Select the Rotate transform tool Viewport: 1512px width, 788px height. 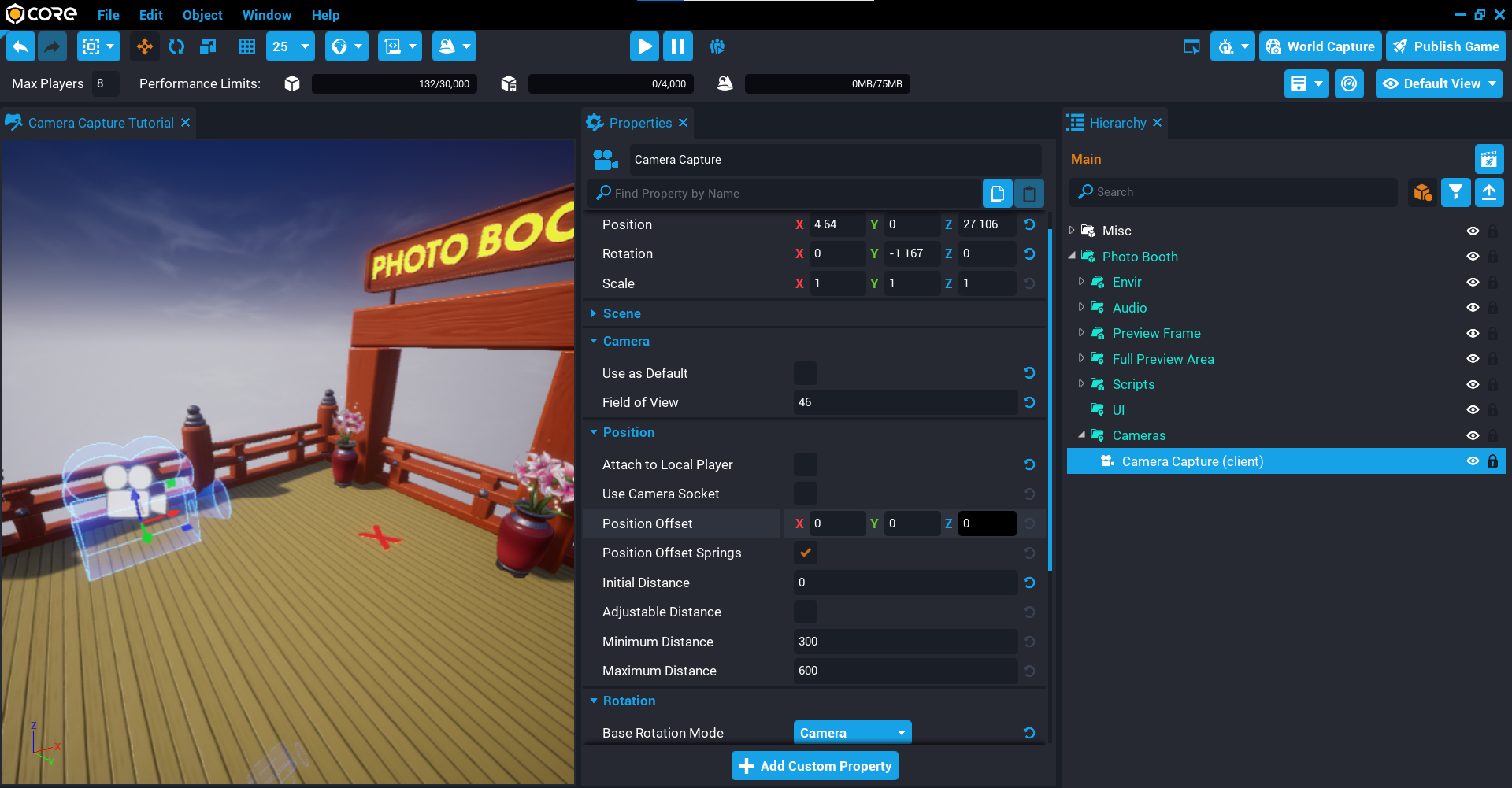click(x=176, y=46)
